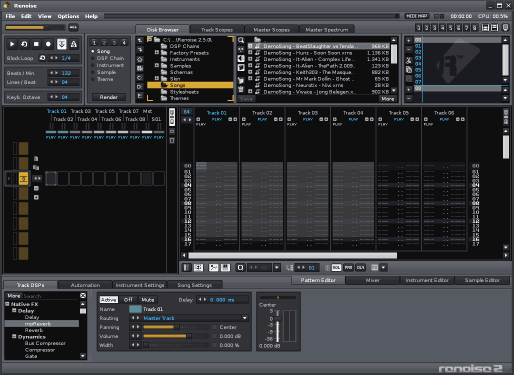This screenshot has width=514, height=375.
Task: Open the Options menu
Action: click(68, 16)
